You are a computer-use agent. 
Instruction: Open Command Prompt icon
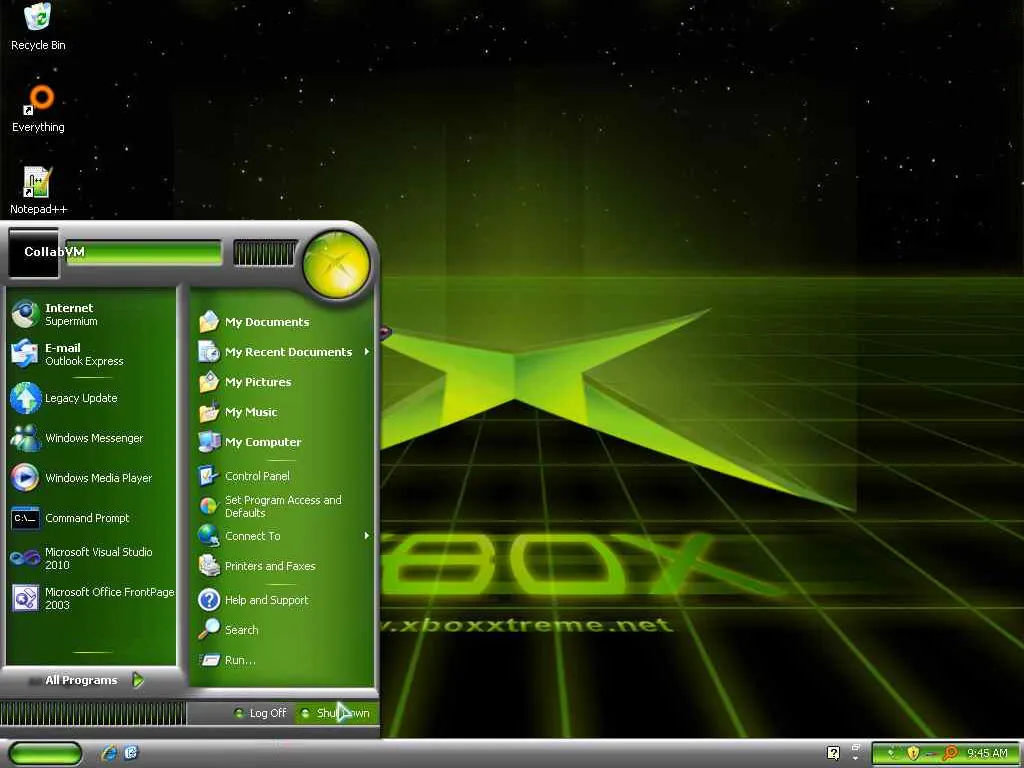coord(25,518)
